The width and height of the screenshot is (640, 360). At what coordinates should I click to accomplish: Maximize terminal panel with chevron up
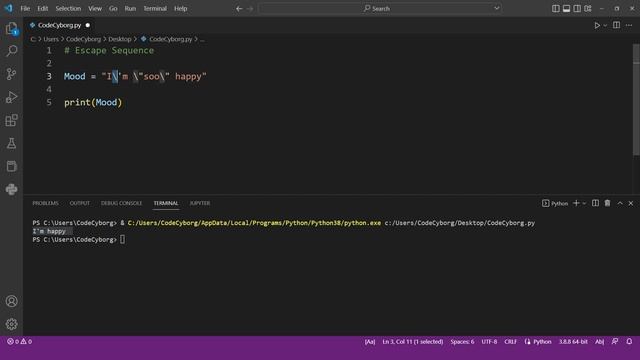click(x=620, y=203)
